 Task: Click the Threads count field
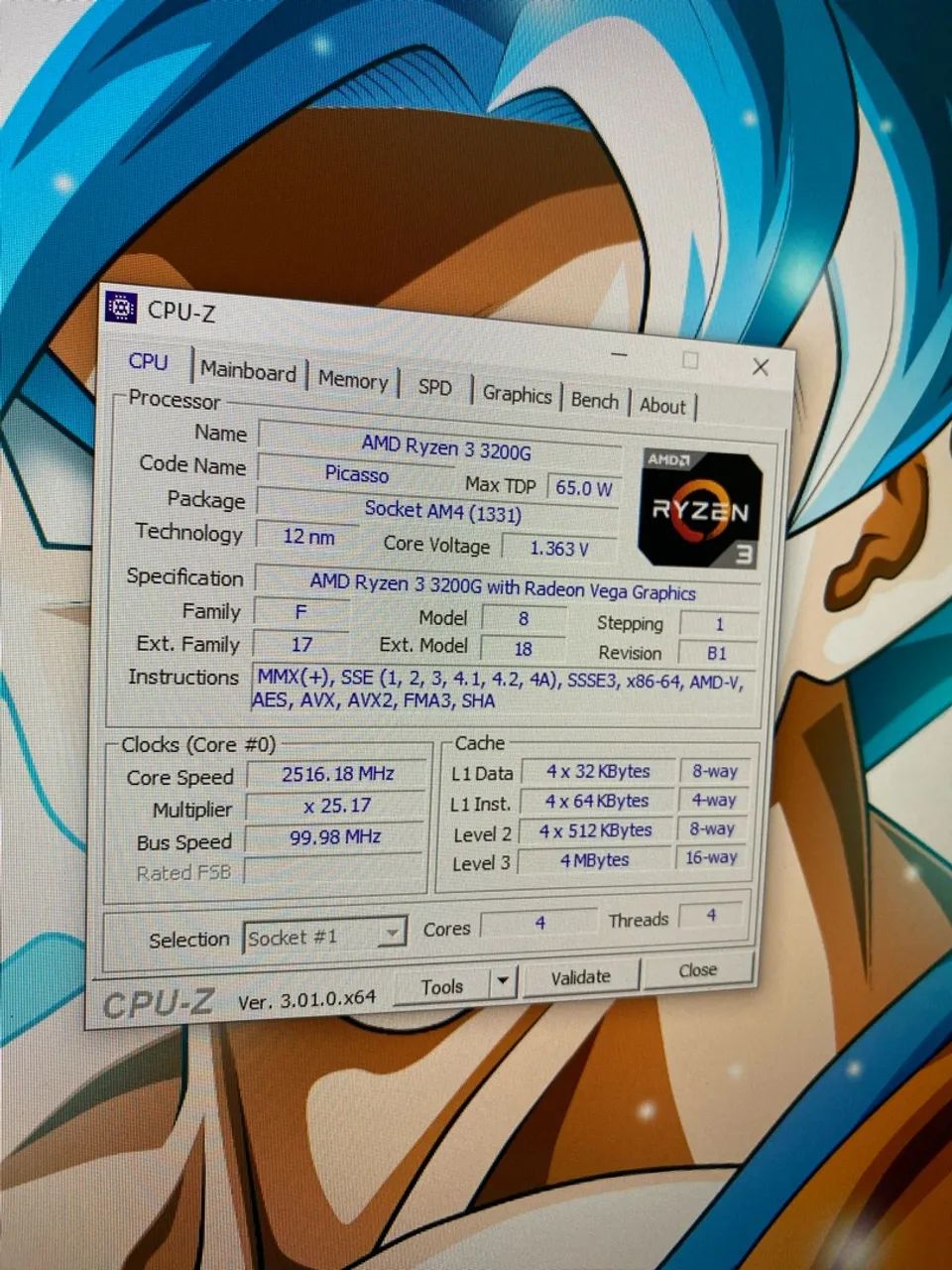coord(711,915)
